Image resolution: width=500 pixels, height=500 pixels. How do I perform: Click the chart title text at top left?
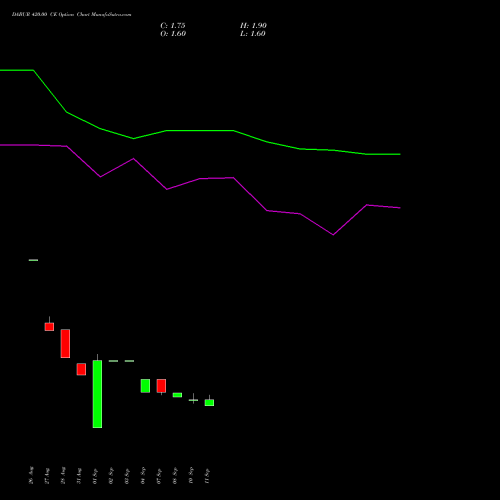tap(72, 14)
